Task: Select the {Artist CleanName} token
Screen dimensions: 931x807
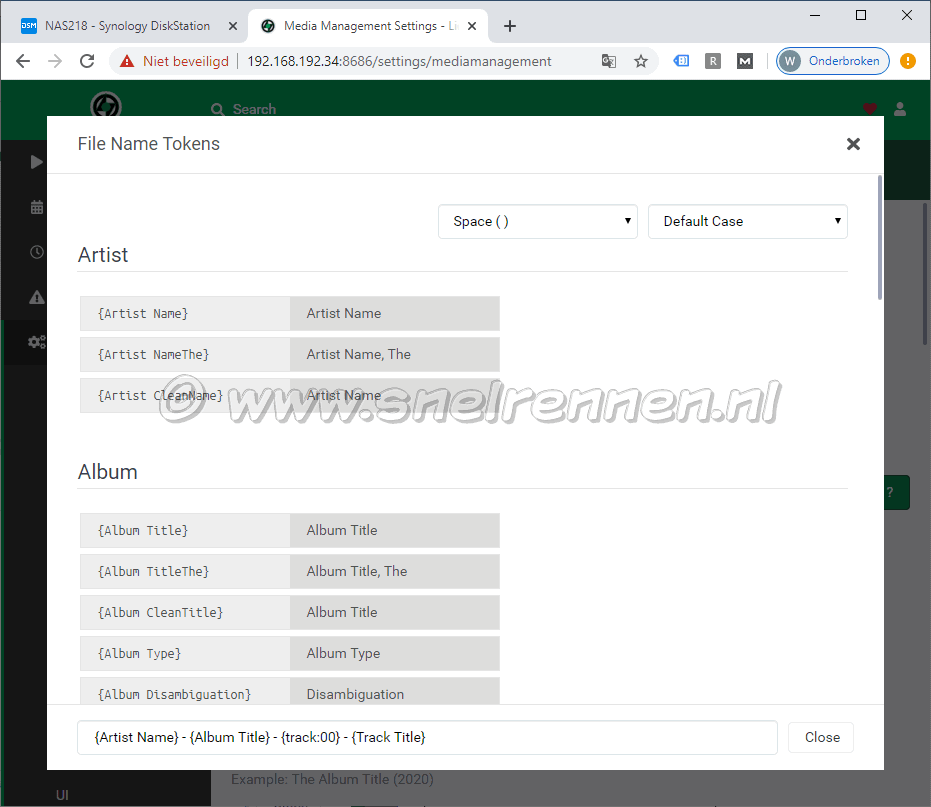Action: [185, 395]
